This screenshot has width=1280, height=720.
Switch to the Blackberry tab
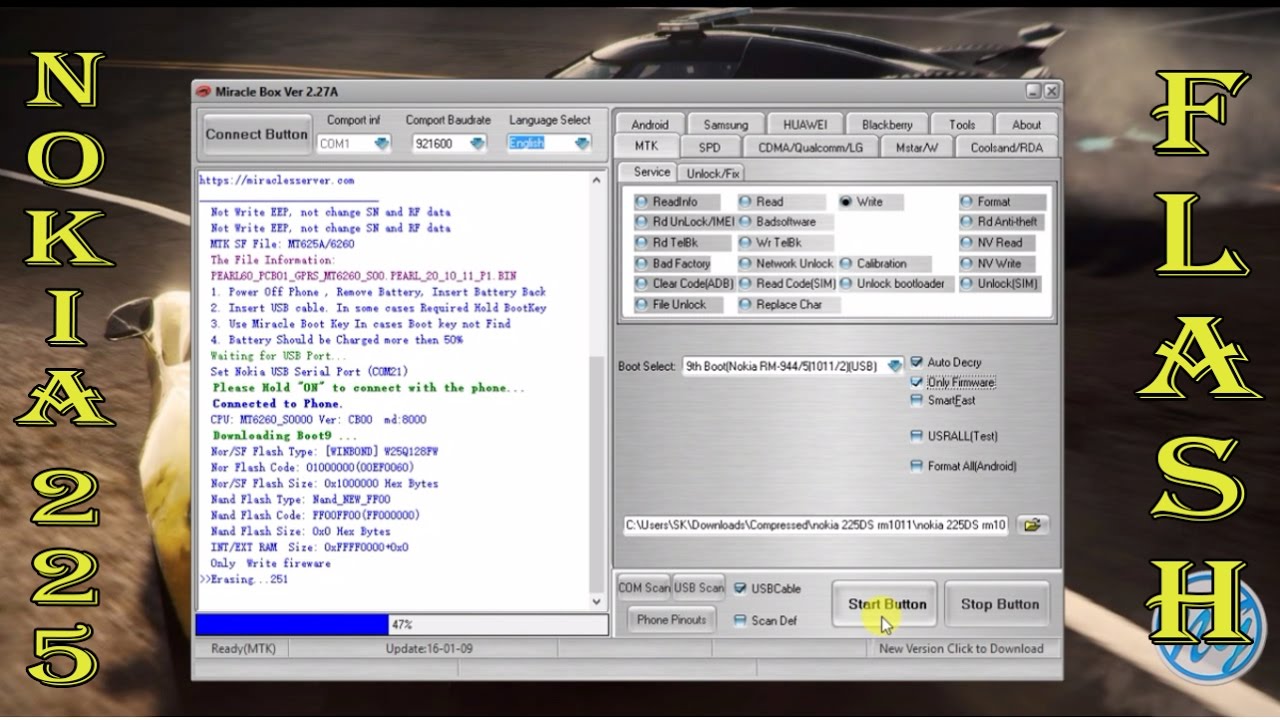point(887,125)
